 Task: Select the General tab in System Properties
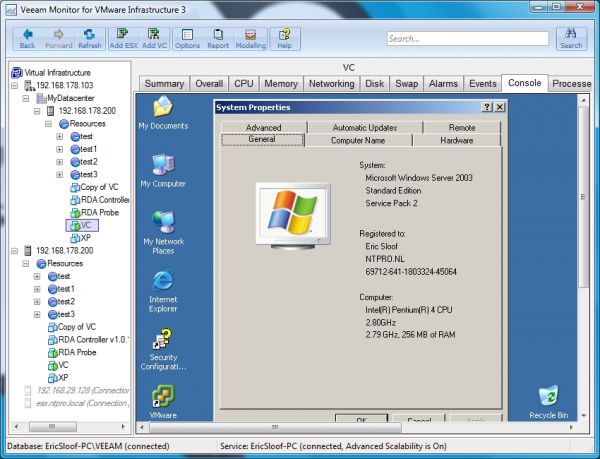pyautogui.click(x=262, y=140)
